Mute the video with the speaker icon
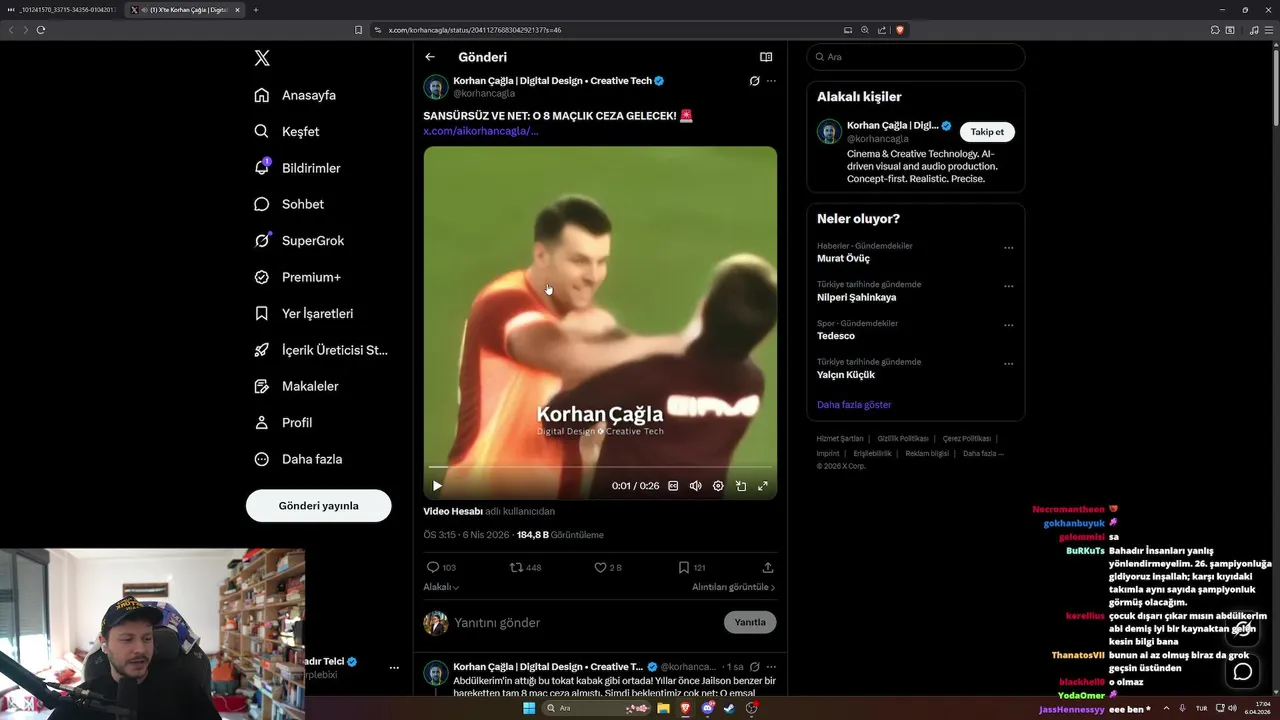 click(696, 486)
